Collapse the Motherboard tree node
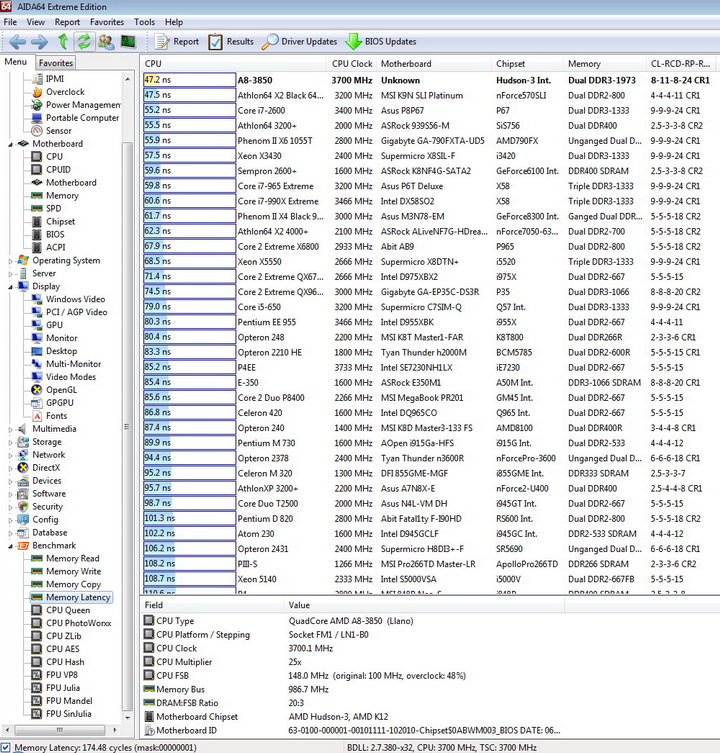The image size is (720, 753). [11, 144]
